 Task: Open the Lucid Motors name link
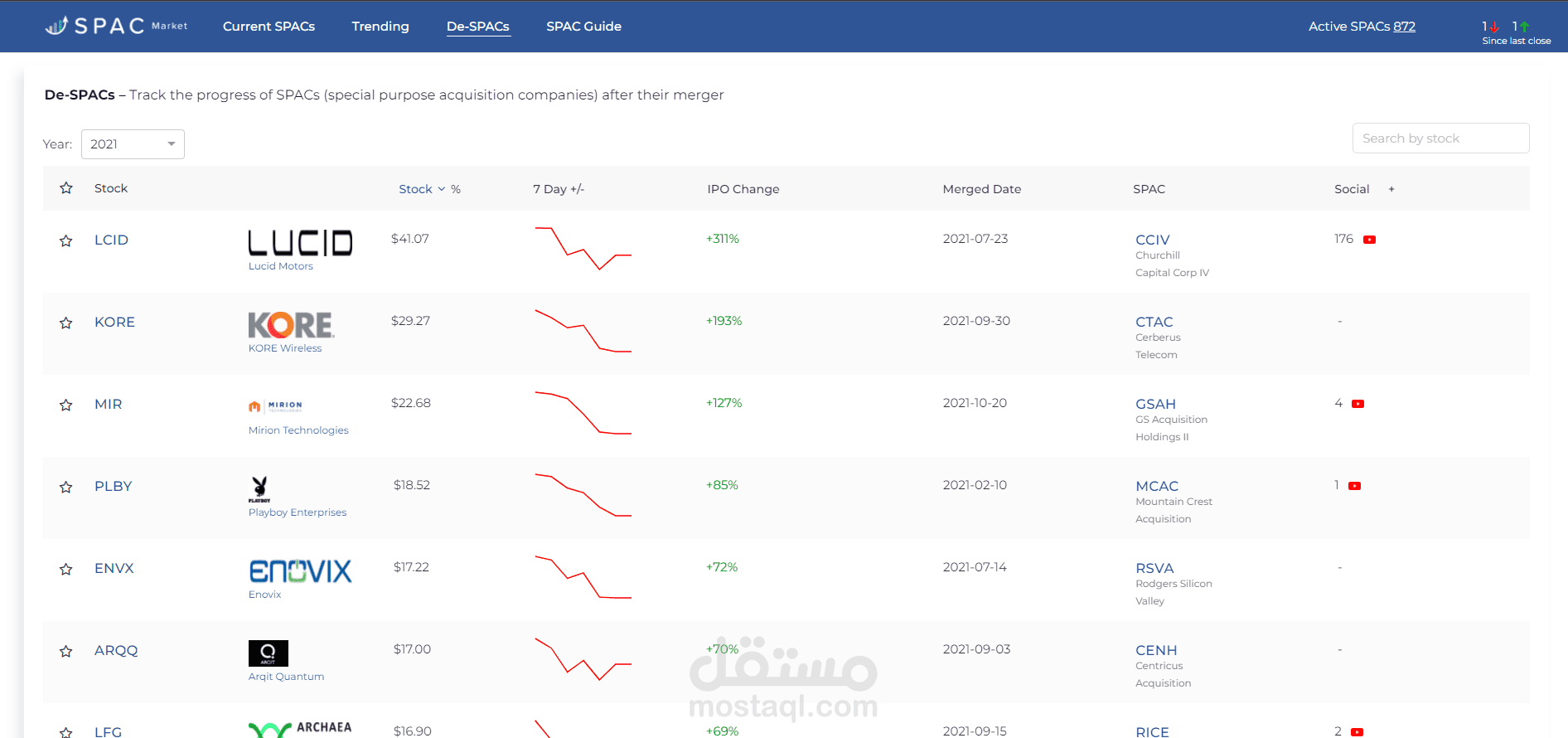point(281,266)
